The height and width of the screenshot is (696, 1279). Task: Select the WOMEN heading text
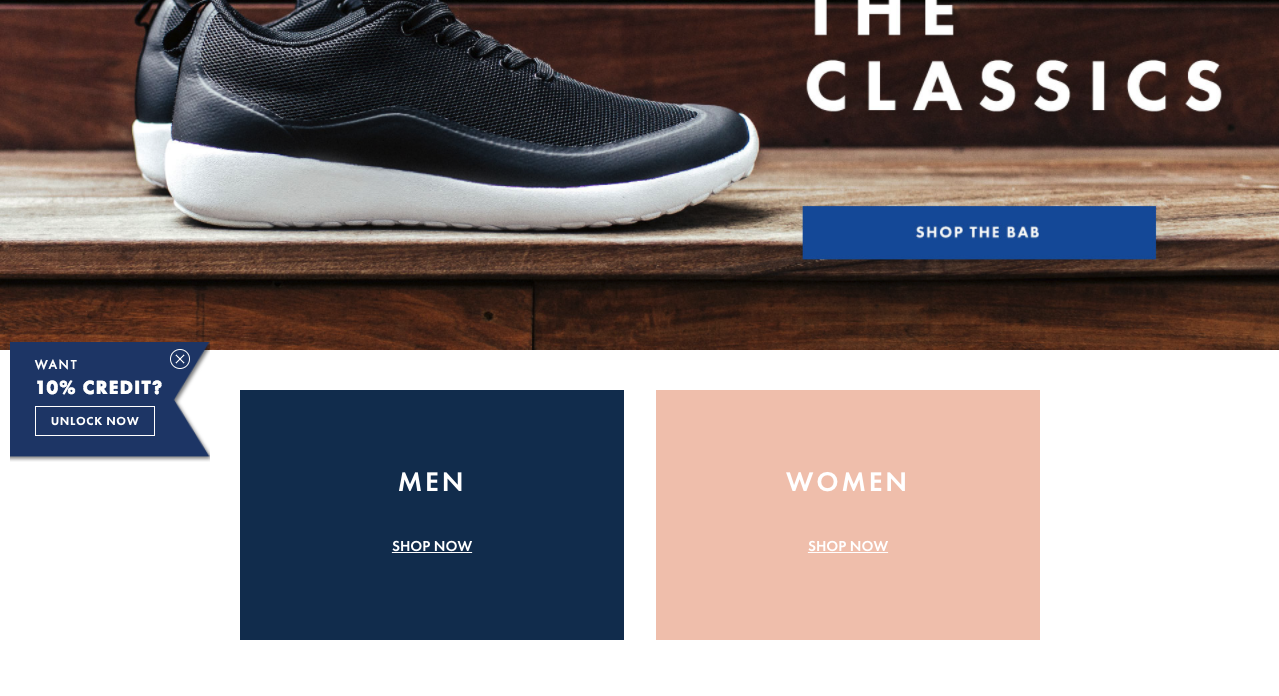pos(848,482)
